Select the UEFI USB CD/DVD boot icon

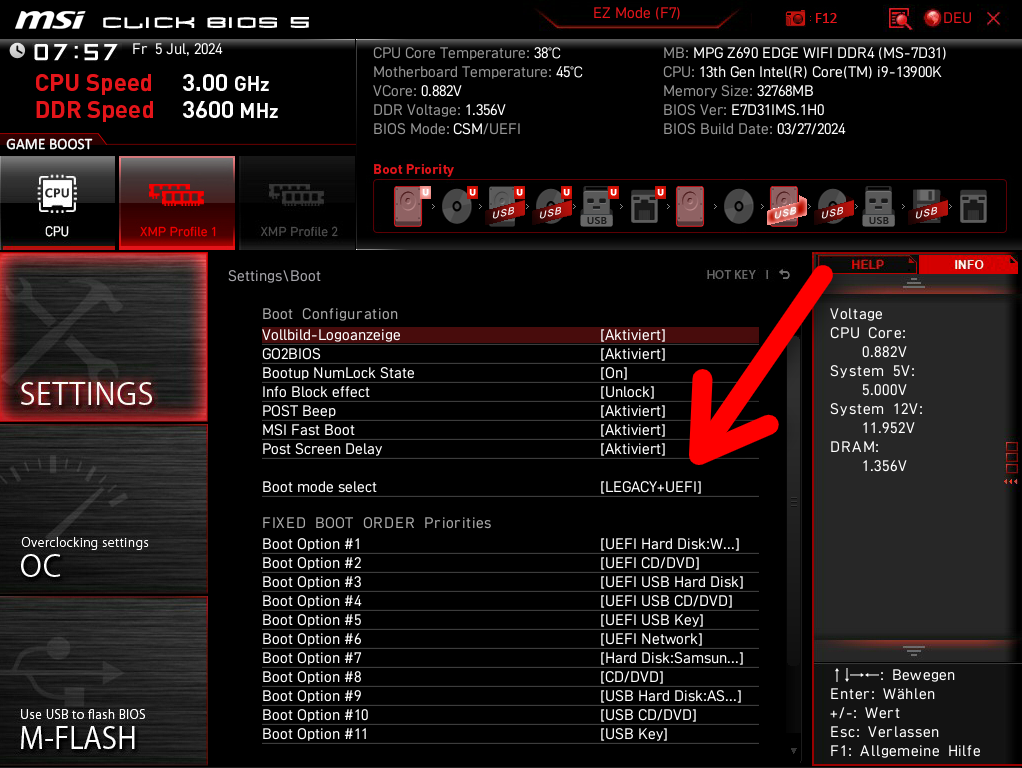tap(551, 206)
